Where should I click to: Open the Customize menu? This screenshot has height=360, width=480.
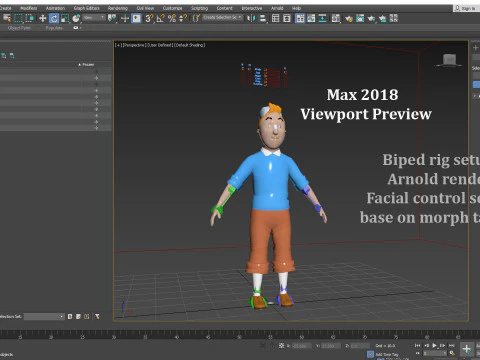pos(172,8)
